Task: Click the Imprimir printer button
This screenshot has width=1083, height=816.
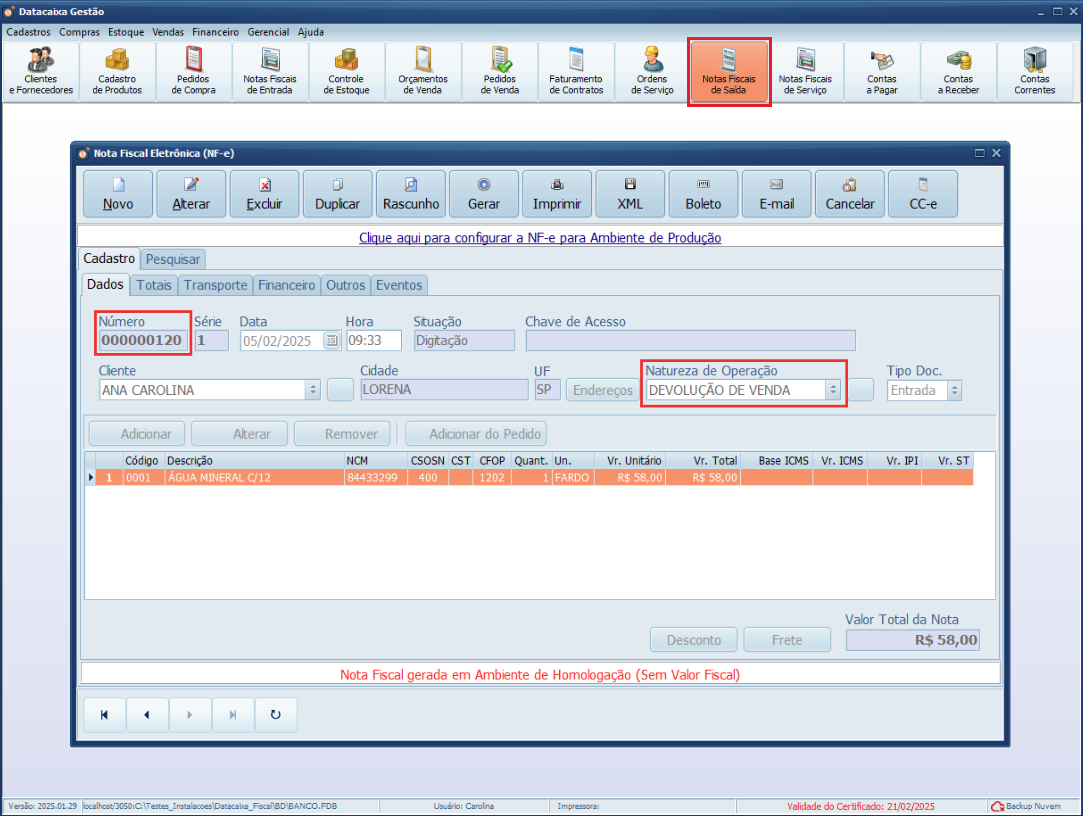Action: [557, 194]
